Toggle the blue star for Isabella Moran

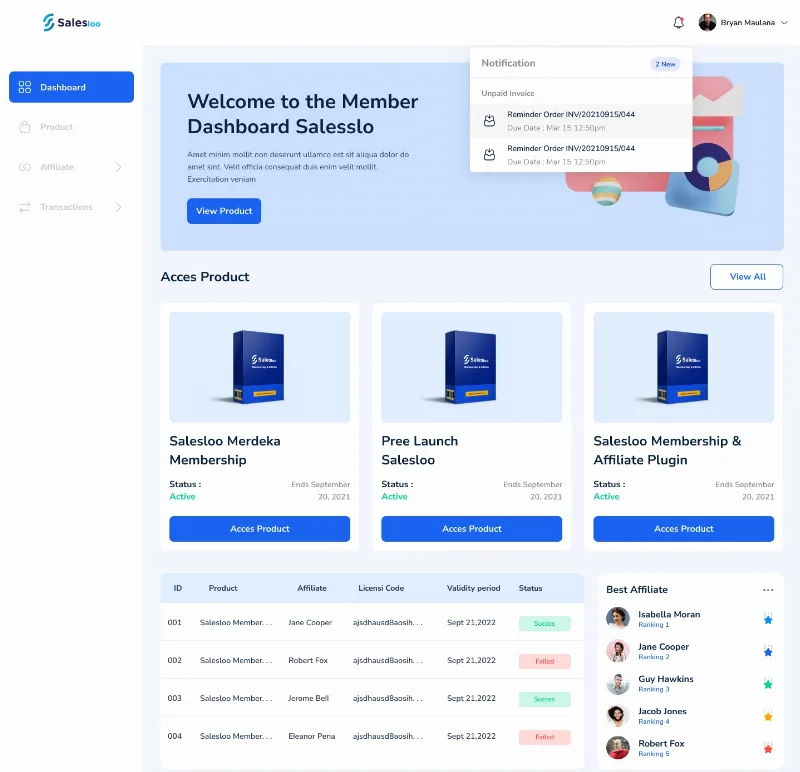(768, 619)
